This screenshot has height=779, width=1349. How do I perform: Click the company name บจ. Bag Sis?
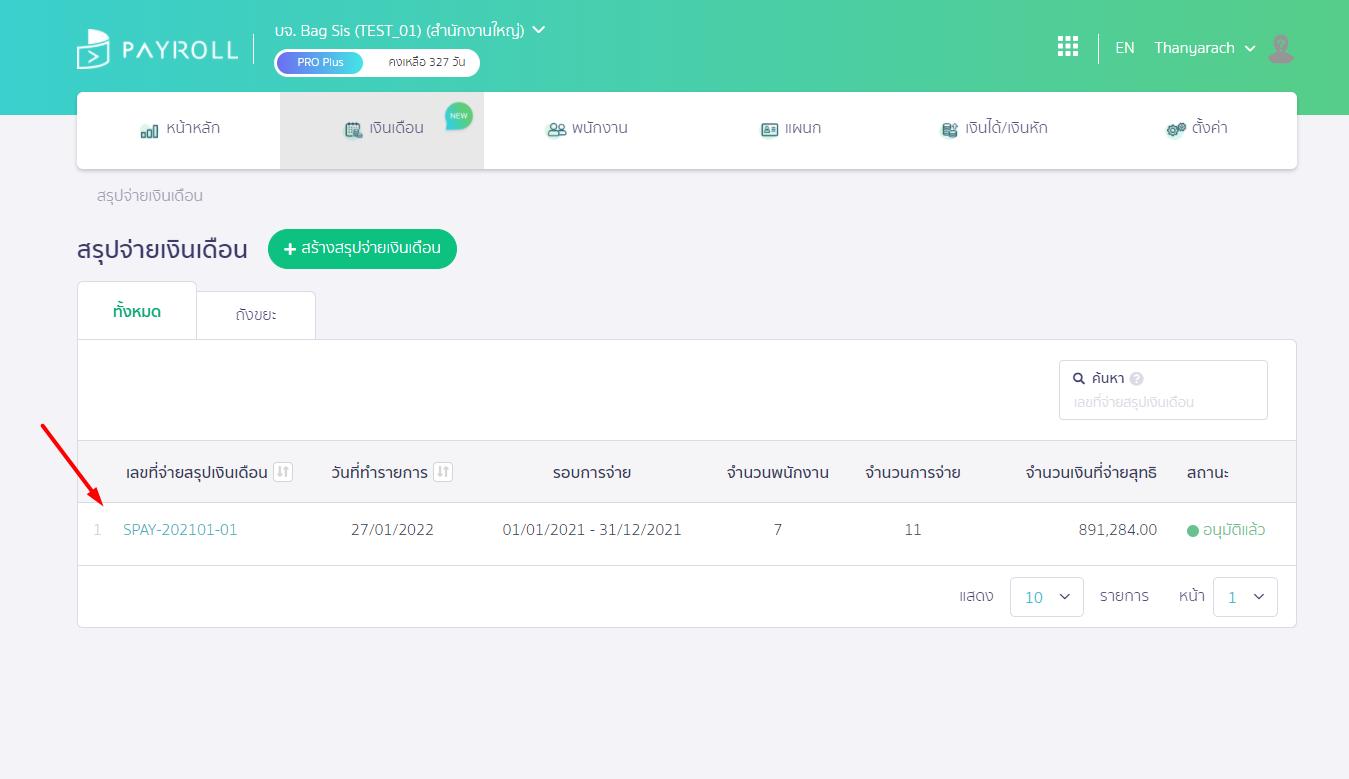pos(399,30)
